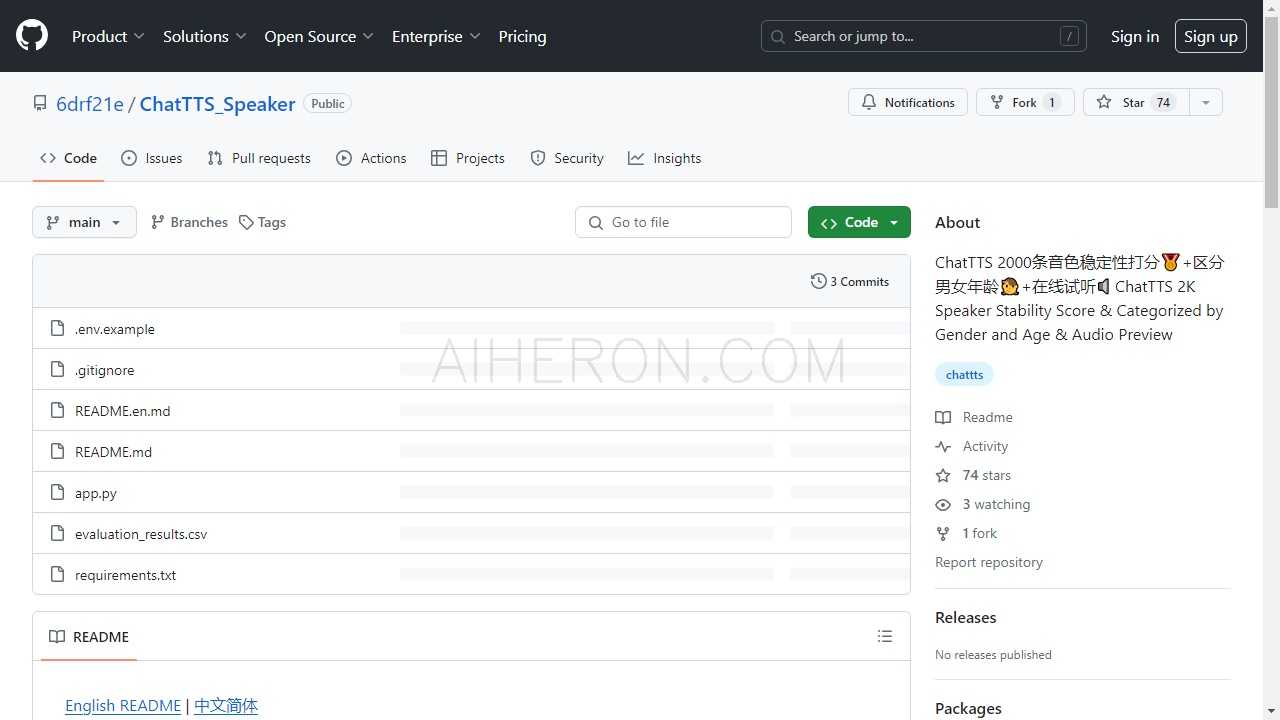Image resolution: width=1280 pixels, height=720 pixels.
Task: Star the ChatTTS_Speaker repository
Action: point(1134,103)
